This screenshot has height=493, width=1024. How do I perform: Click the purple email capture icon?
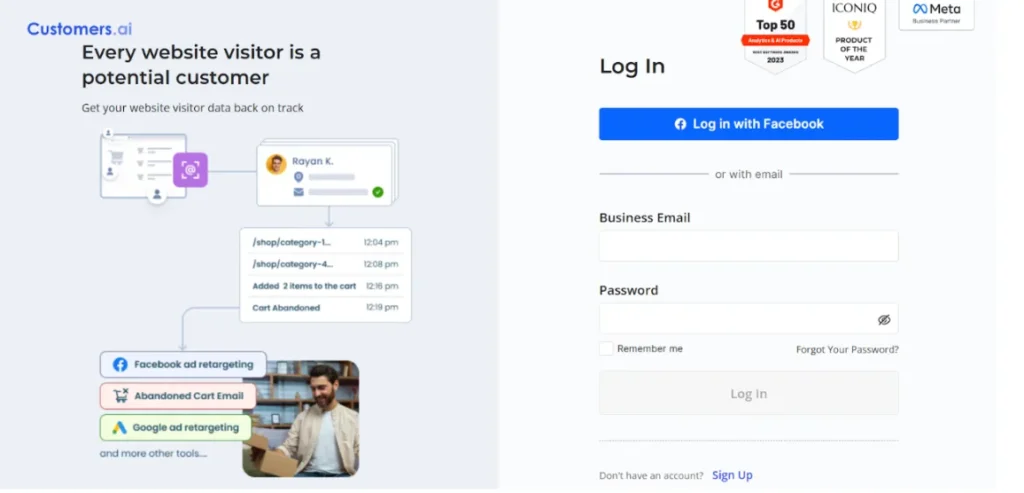(190, 170)
